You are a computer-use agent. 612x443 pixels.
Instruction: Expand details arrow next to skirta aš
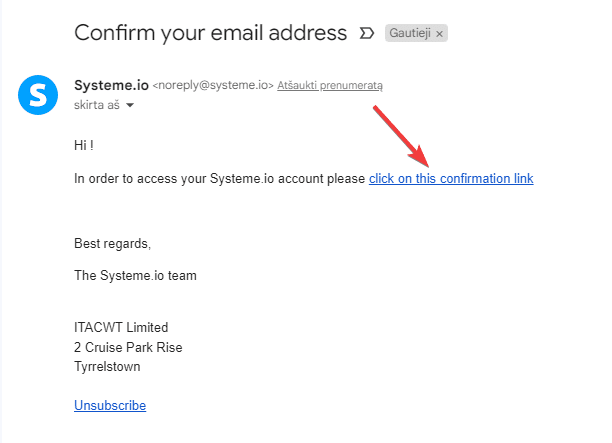tap(130, 105)
